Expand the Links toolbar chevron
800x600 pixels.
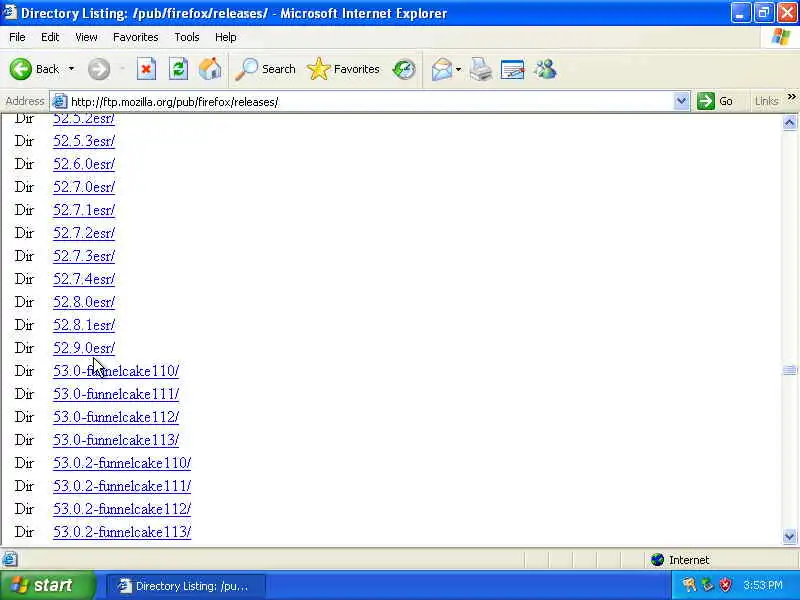coord(791,97)
